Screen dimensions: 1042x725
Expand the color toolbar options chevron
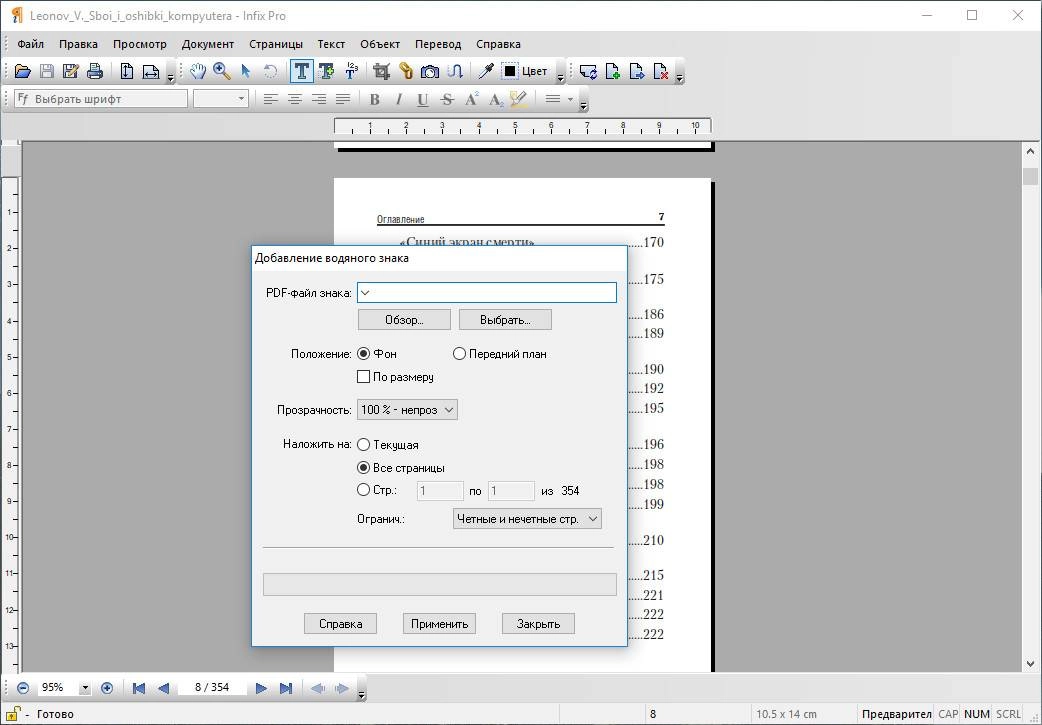[x=560, y=78]
